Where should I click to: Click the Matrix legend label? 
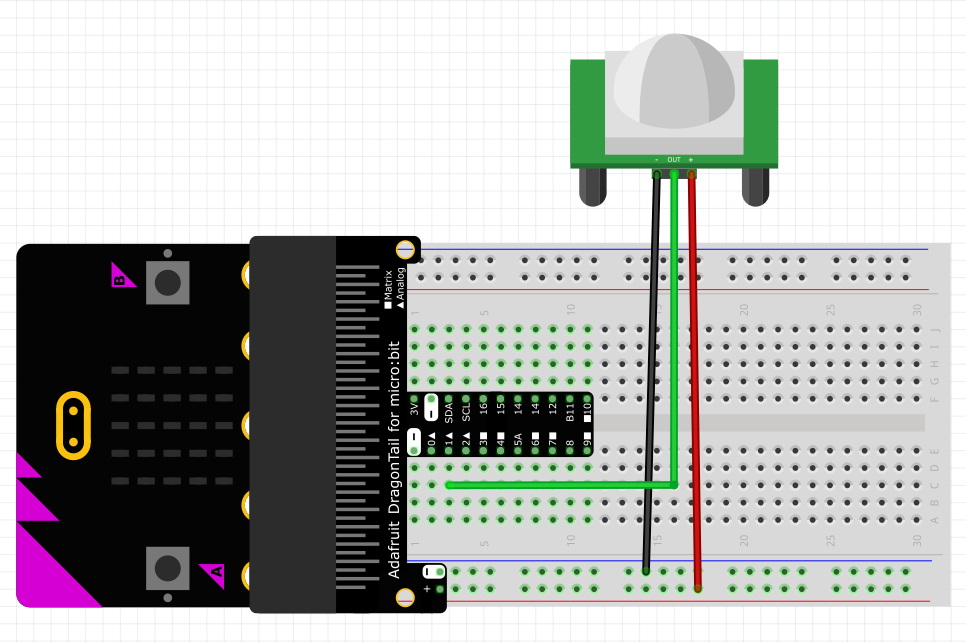388,290
